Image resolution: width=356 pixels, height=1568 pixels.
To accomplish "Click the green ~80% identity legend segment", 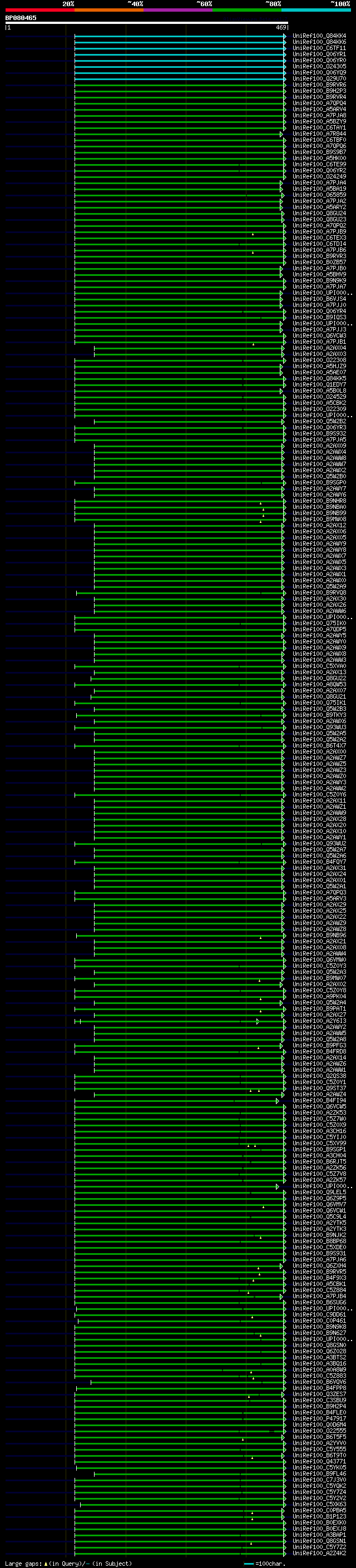I will click(247, 11).
